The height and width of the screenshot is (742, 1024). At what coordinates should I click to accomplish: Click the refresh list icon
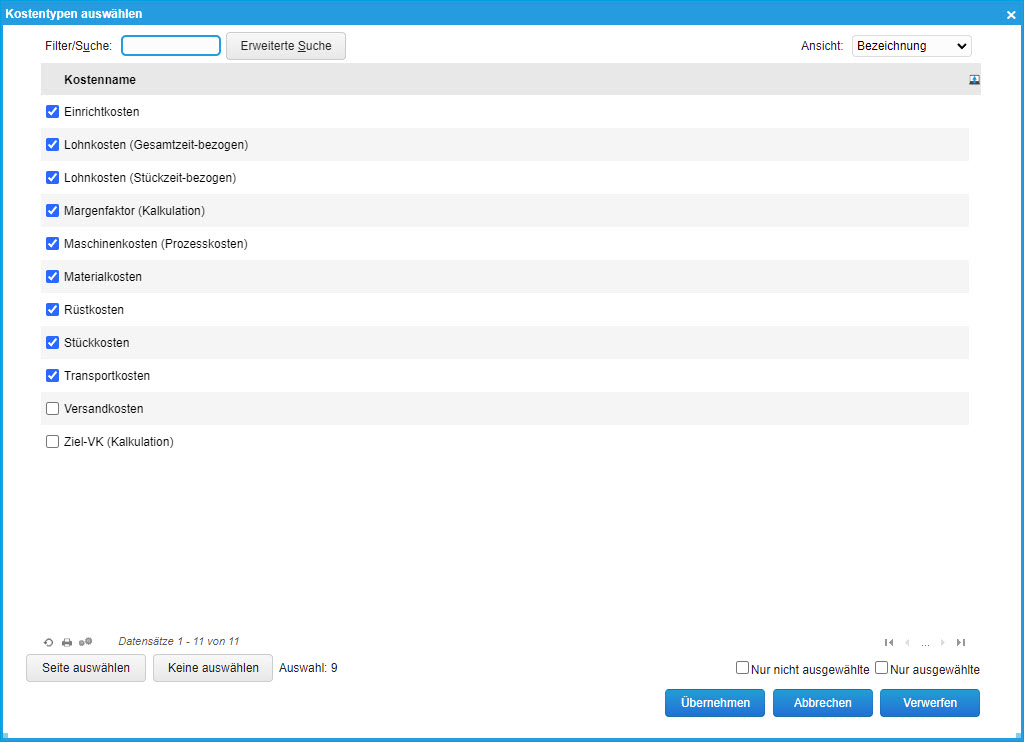48,642
